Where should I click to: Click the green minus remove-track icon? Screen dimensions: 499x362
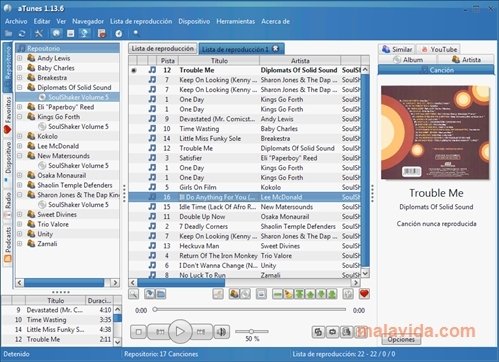coord(277,294)
